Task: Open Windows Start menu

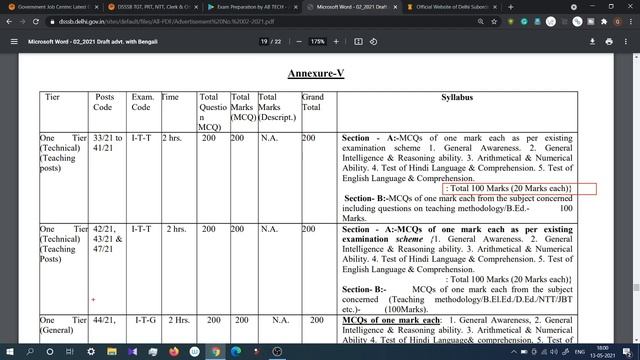Action: coord(9,351)
